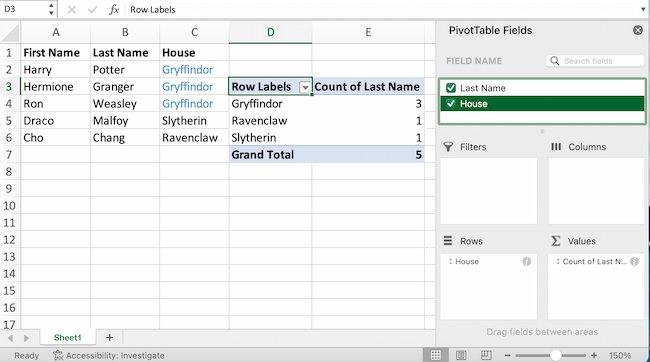The image size is (650, 362).
Task: Close the PivotTable Fields pane
Action: pyautogui.click(x=638, y=30)
